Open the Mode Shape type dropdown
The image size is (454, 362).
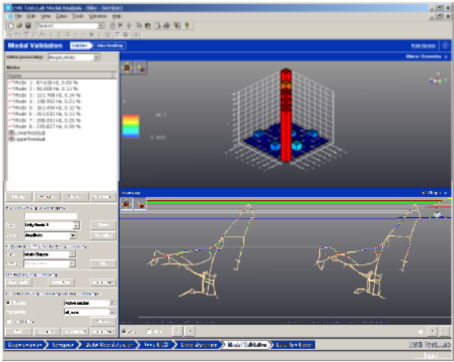(49, 254)
